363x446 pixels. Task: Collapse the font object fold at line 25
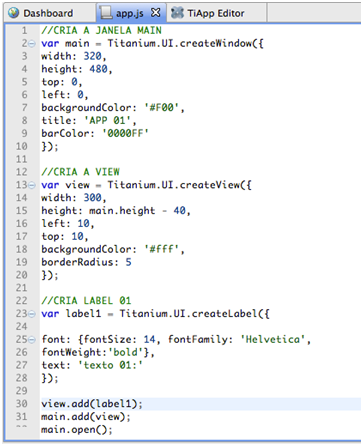[x=32, y=340]
